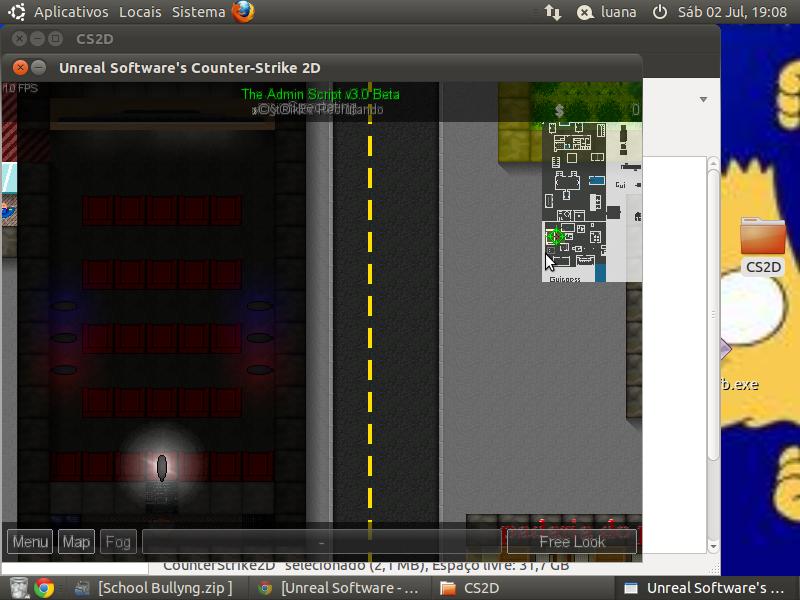Open the CS2D folder on the desktop
800x600 pixels.
click(763, 245)
